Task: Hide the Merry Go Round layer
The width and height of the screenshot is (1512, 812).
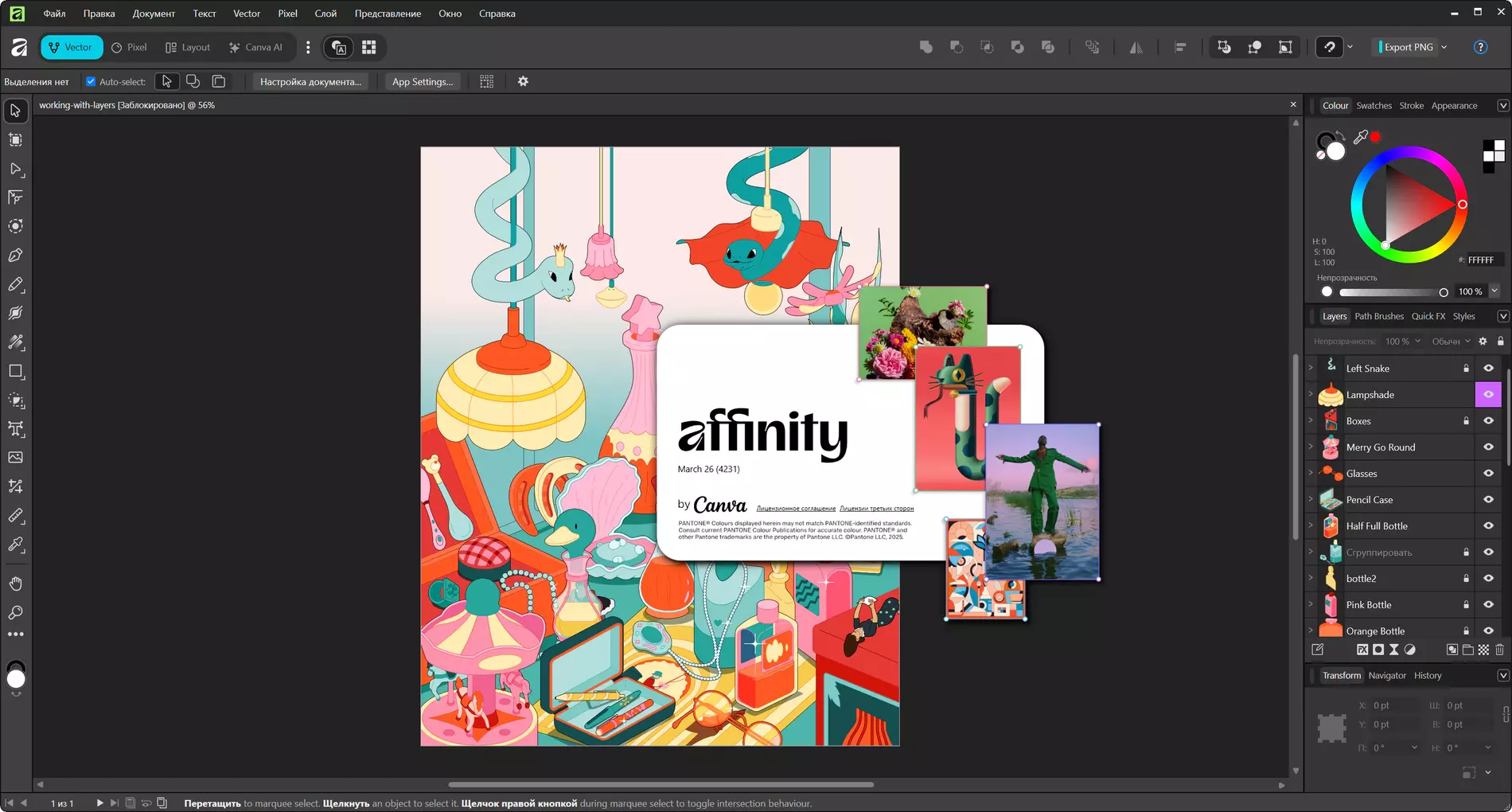Action: (1488, 447)
